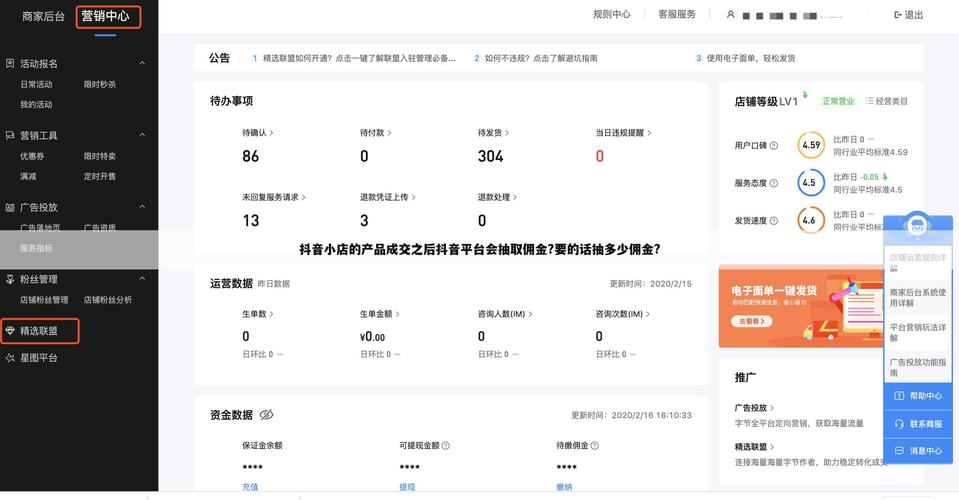
Task: Click help icon next to 可提现金额
Action: coord(446,446)
